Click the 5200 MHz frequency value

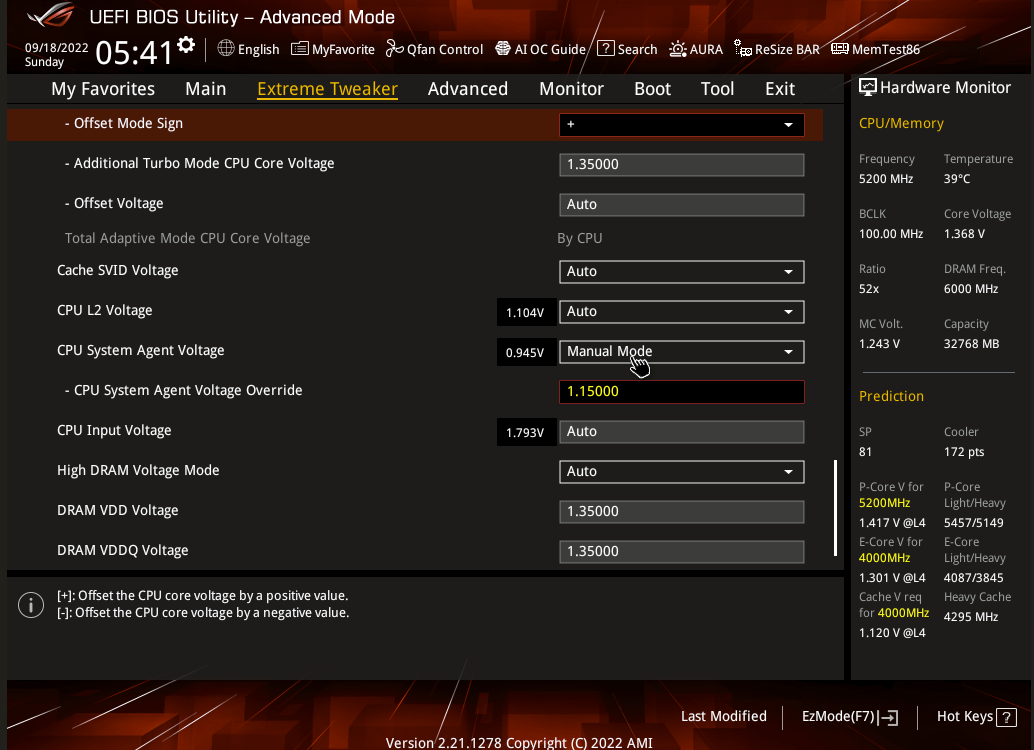tap(886, 179)
